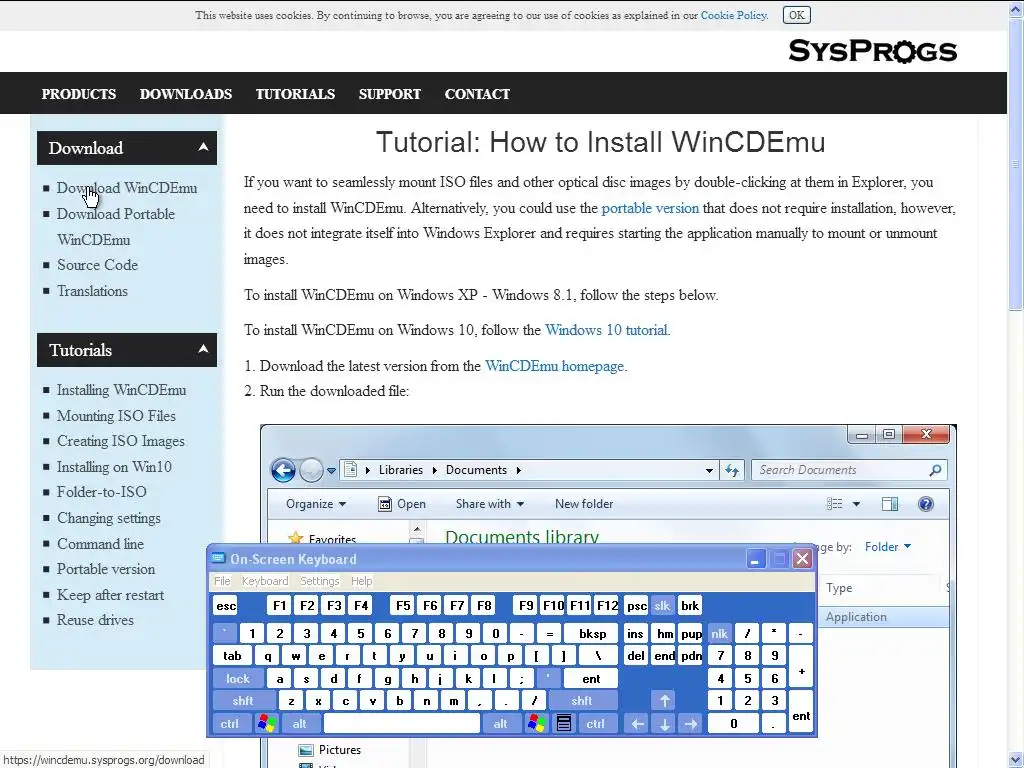
Task: Click the right arrow key on On-Screen Keyboard
Action: click(691, 724)
